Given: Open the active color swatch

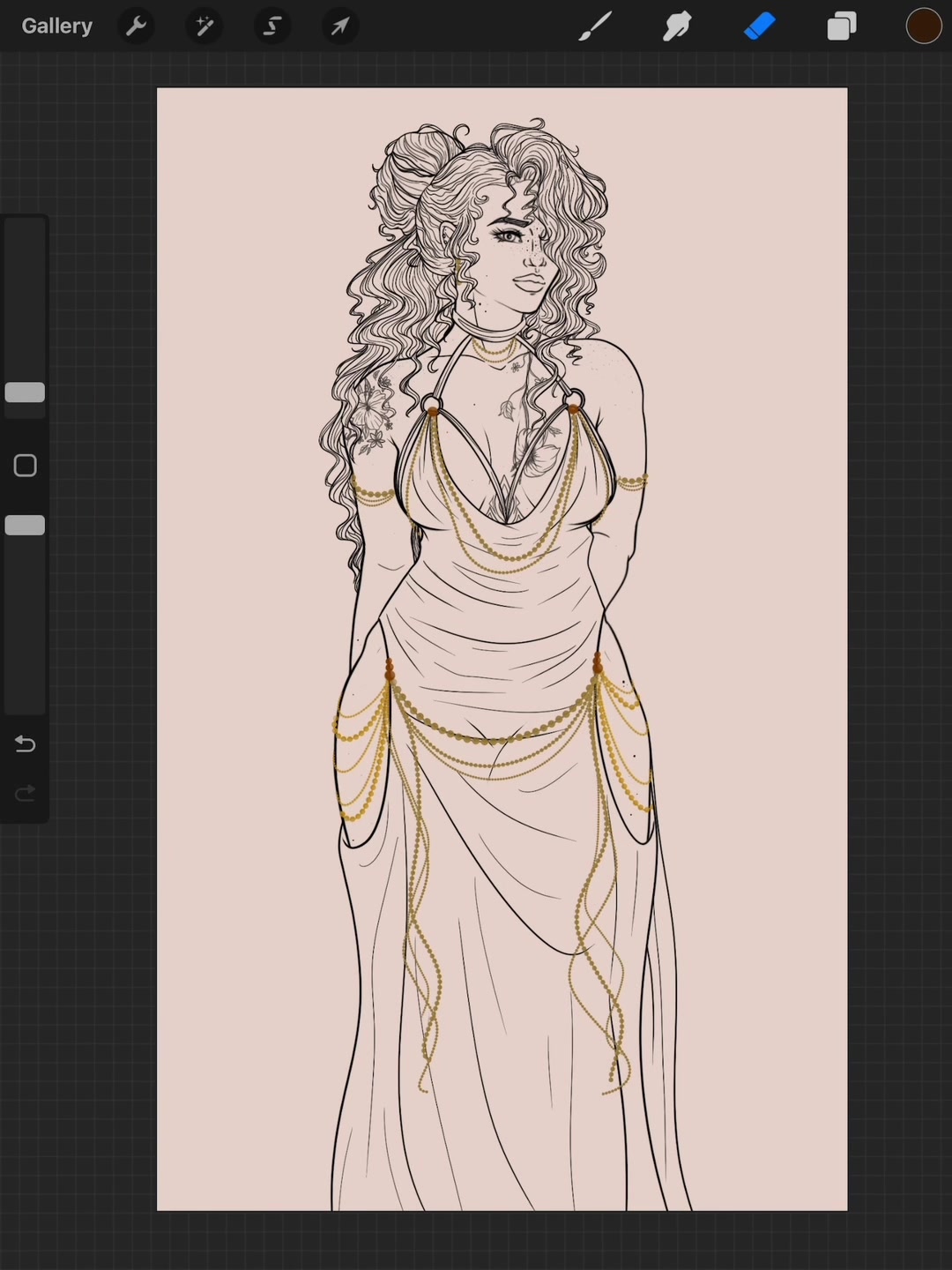Looking at the screenshot, I should (924, 26).
